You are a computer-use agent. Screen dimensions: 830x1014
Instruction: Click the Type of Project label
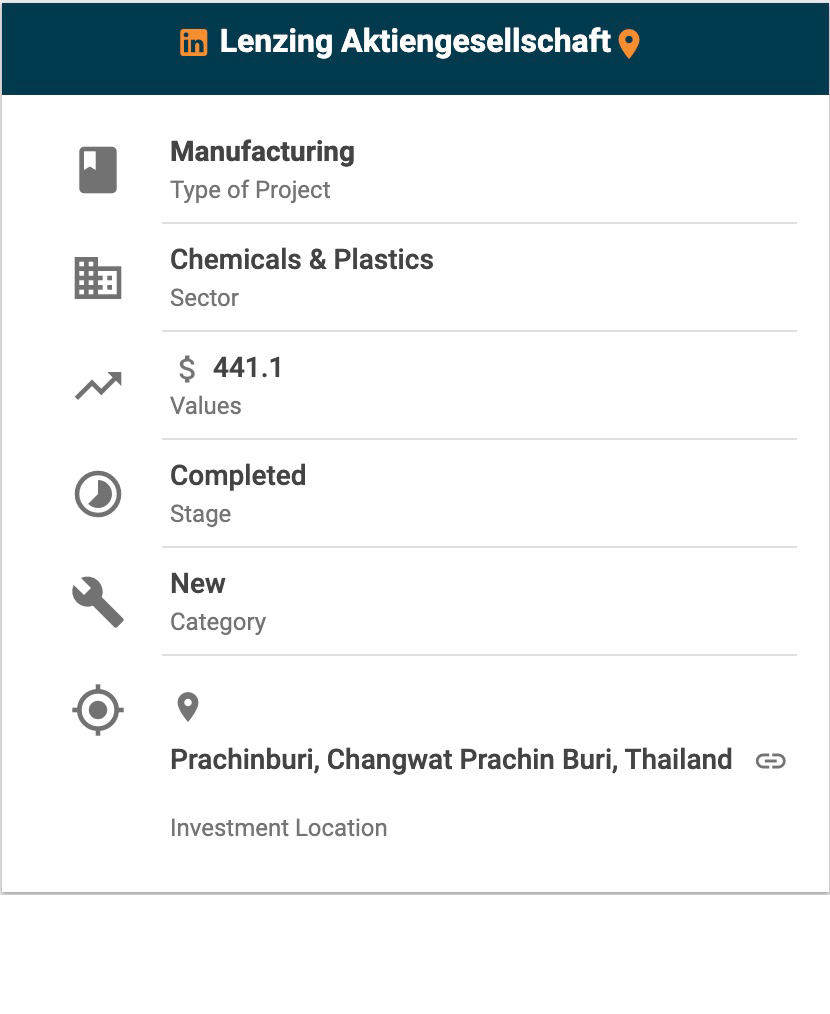[x=250, y=190]
